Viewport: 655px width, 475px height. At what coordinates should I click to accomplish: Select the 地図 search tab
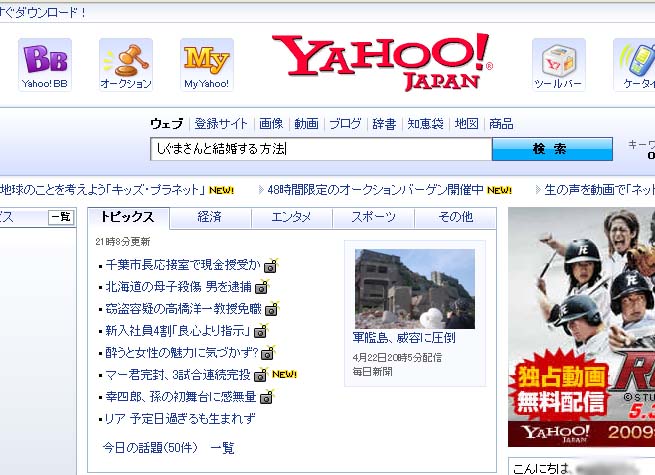point(466,124)
